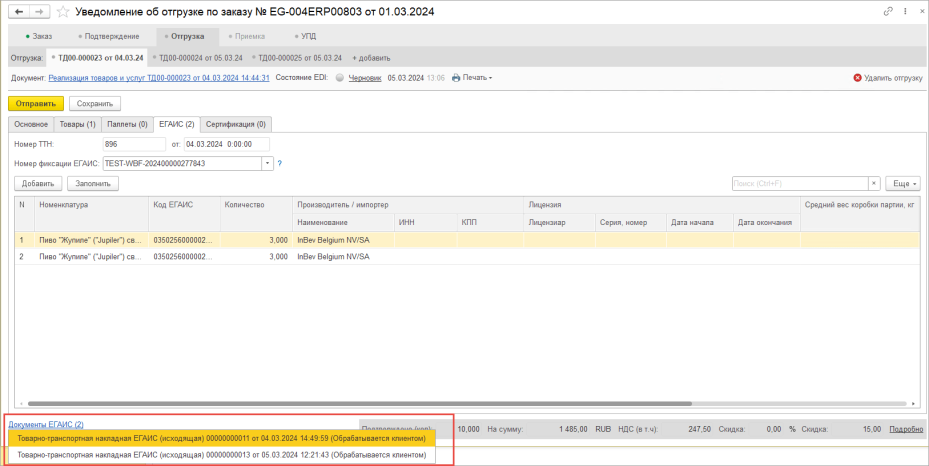Screen dimensions: 929x466
Task: Click quantity 3,000 in row 1
Action: (x=278, y=240)
